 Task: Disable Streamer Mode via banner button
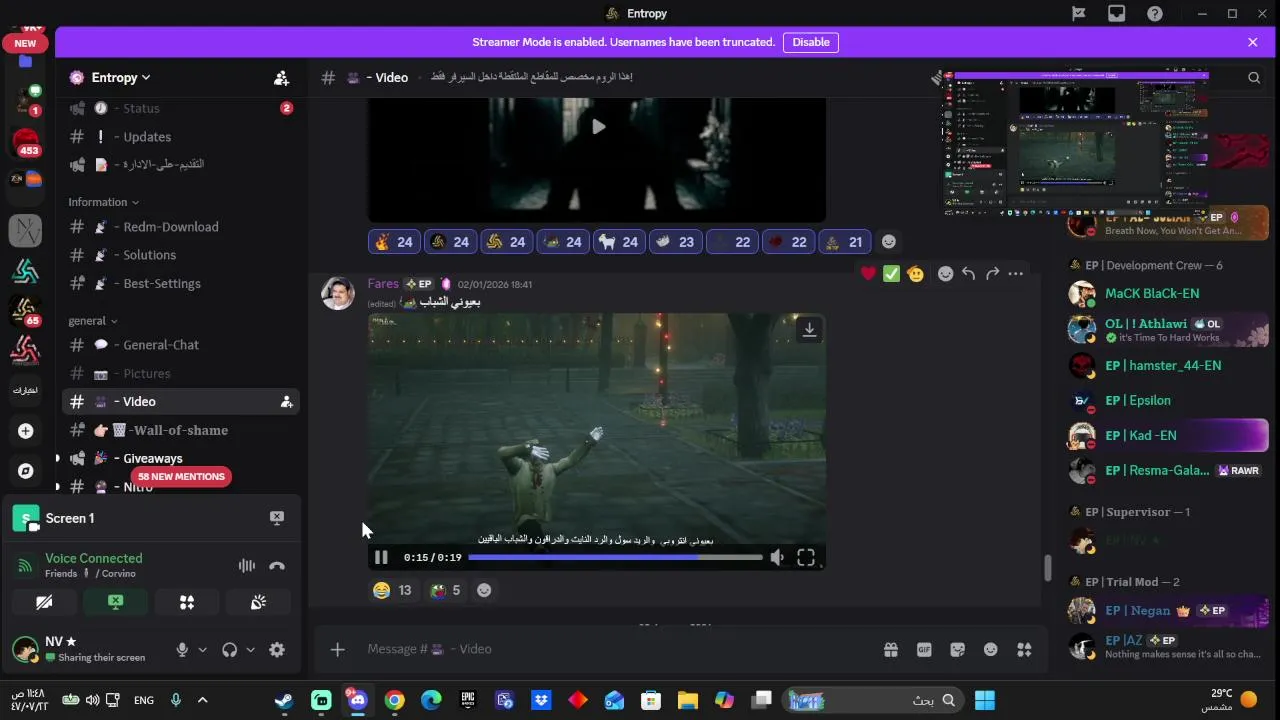[811, 42]
